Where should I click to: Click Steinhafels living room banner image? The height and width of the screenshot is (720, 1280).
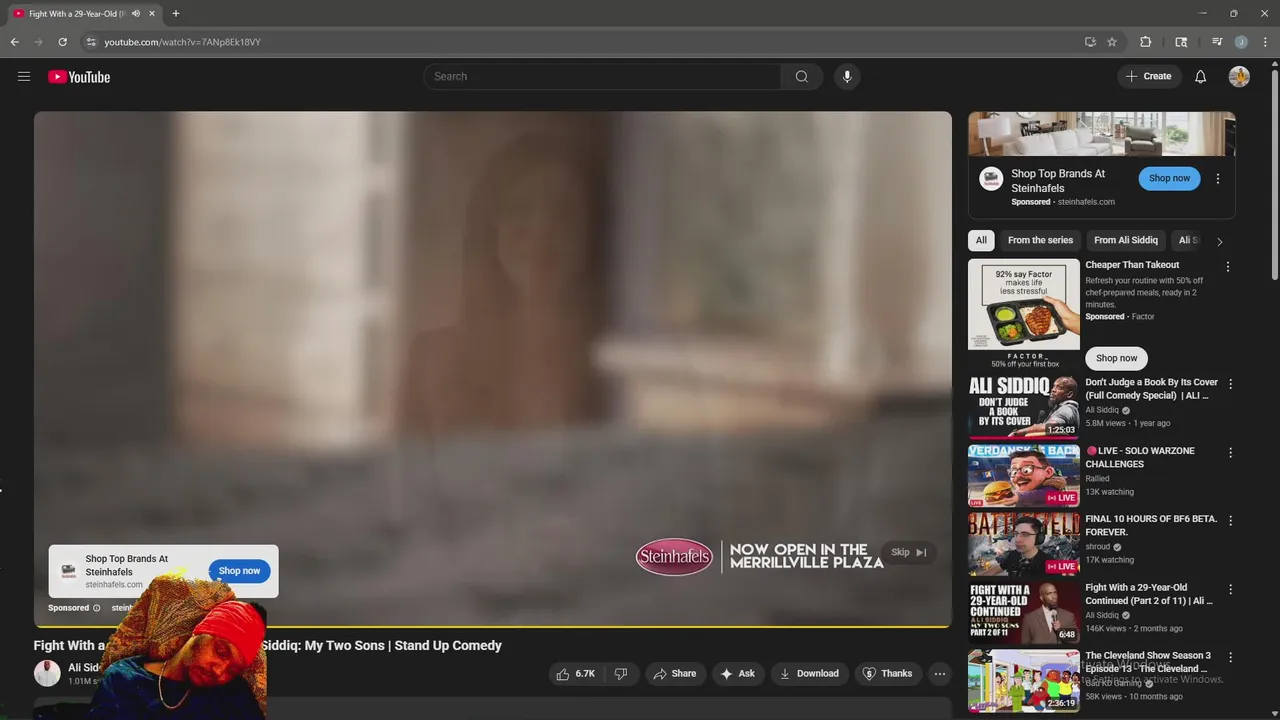[x=1102, y=134]
